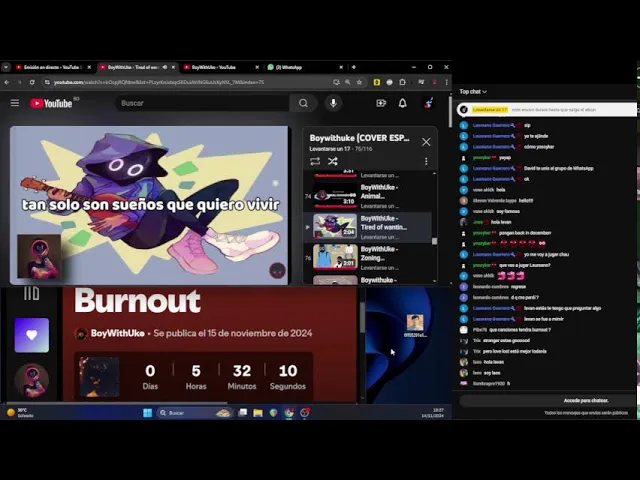
Task: Toggle playlist shuffle
Action: [333, 161]
